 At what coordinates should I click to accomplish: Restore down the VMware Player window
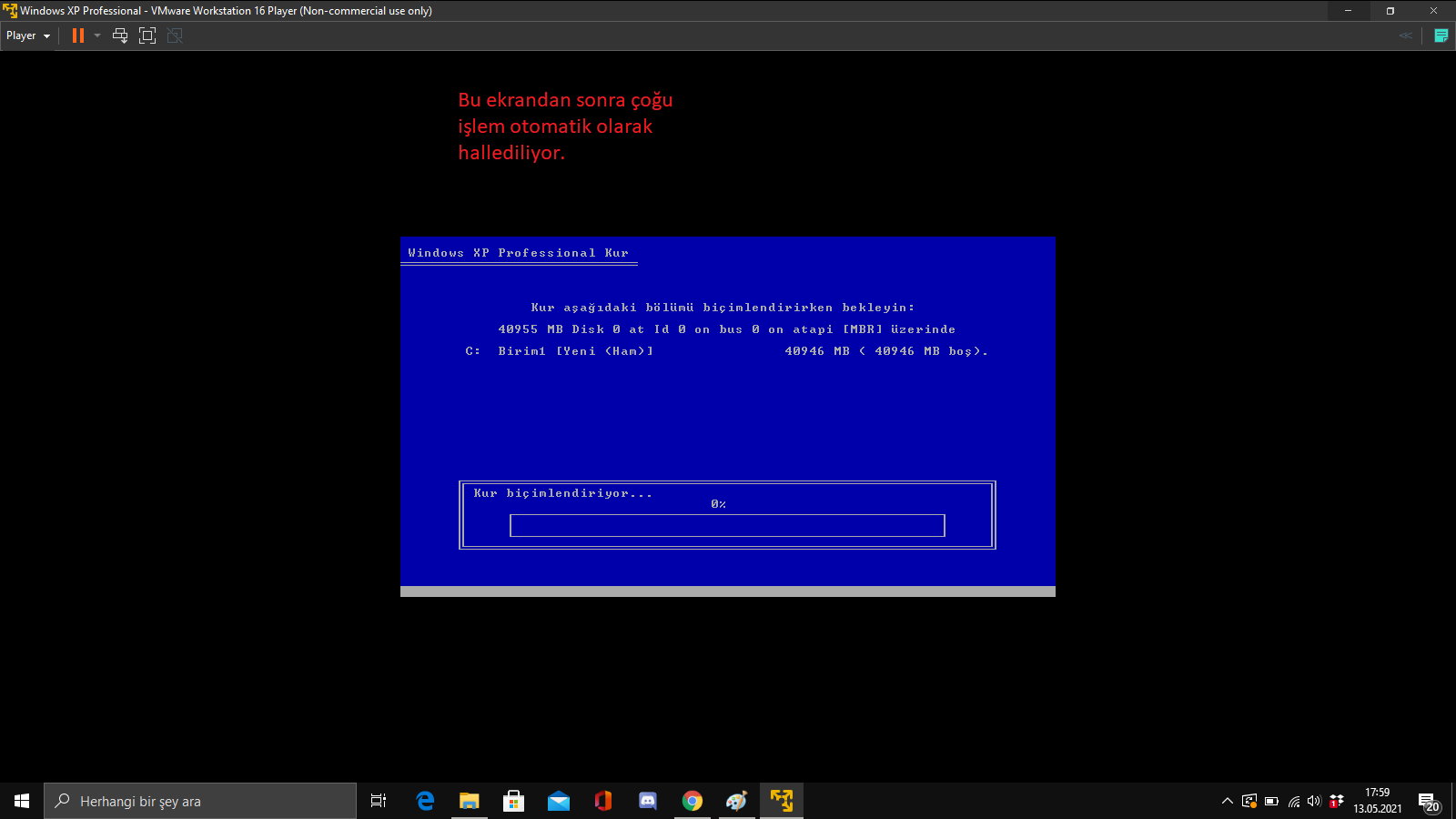point(1390,11)
